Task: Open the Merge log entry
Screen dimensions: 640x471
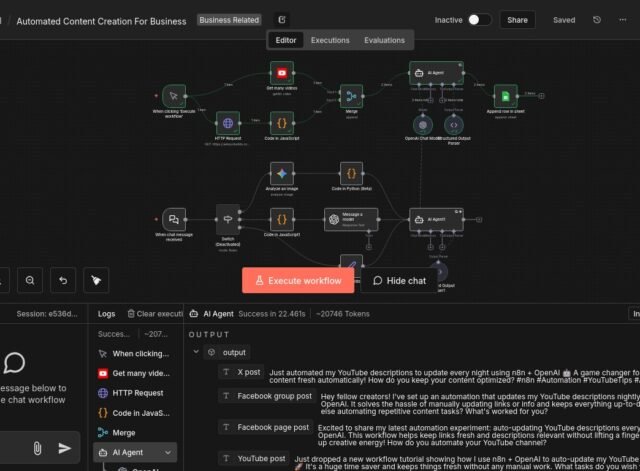Action: [136, 433]
